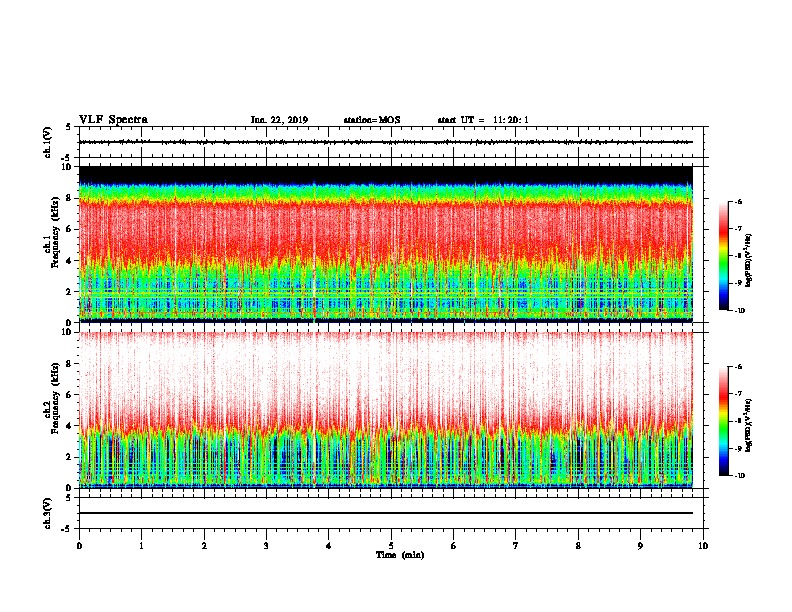This screenshot has width=792, height=612.
Task: Click the ch.1 spectrogram color bar
Action: click(723, 256)
